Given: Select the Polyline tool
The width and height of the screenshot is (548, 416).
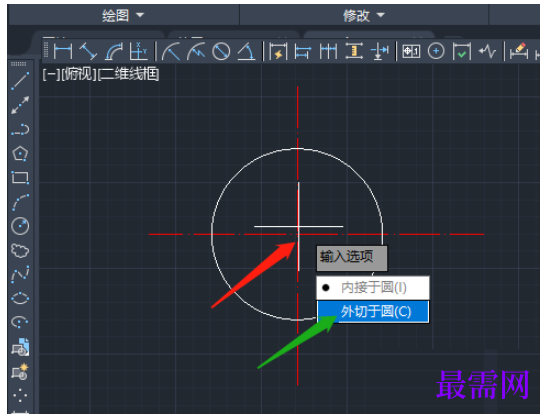Looking at the screenshot, I should point(20,129).
